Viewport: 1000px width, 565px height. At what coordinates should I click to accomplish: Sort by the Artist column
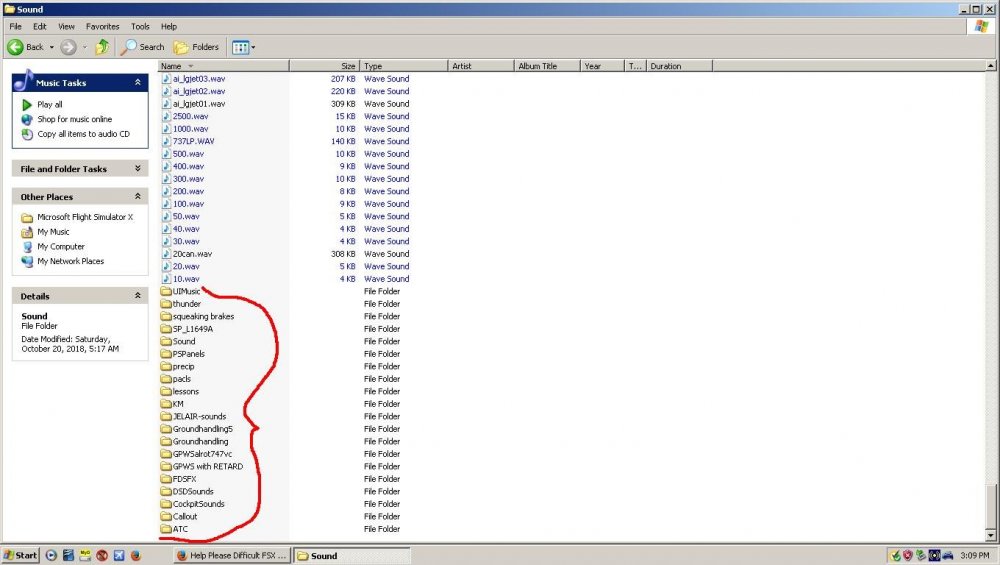click(x=481, y=66)
